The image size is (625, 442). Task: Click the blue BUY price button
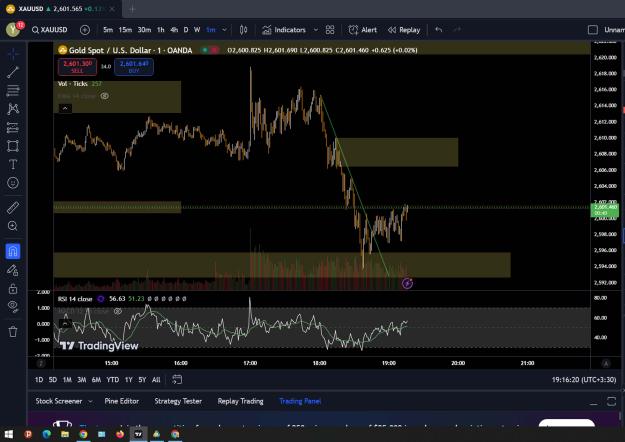click(134, 67)
